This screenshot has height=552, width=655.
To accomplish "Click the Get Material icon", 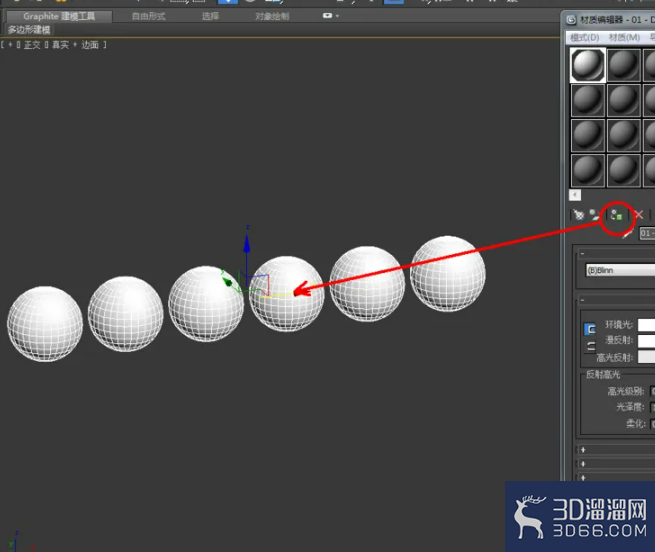I will coord(579,215).
